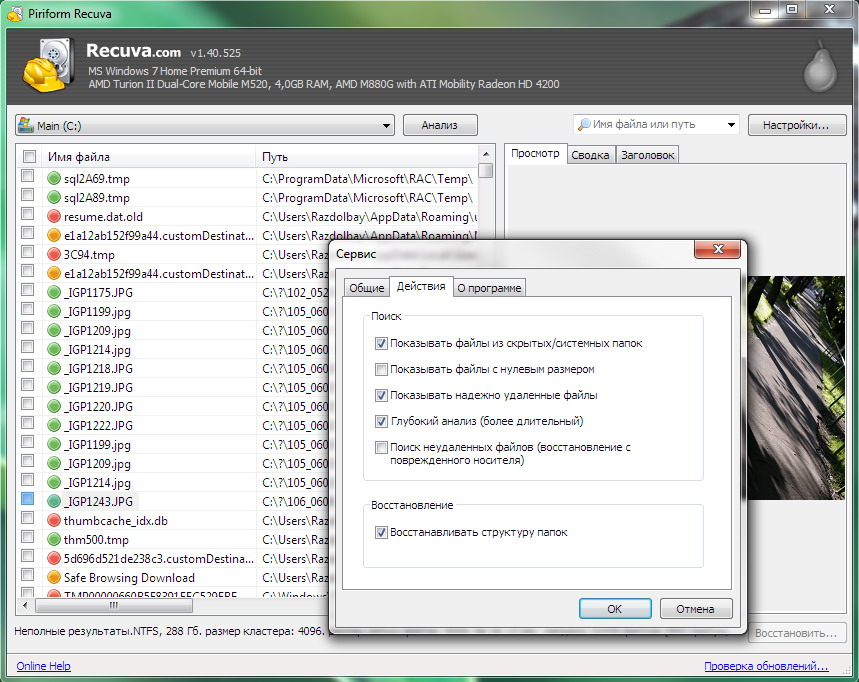This screenshot has height=682, width=859.
Task: Select the file row _IGP1175.JPG
Action: 173,293
